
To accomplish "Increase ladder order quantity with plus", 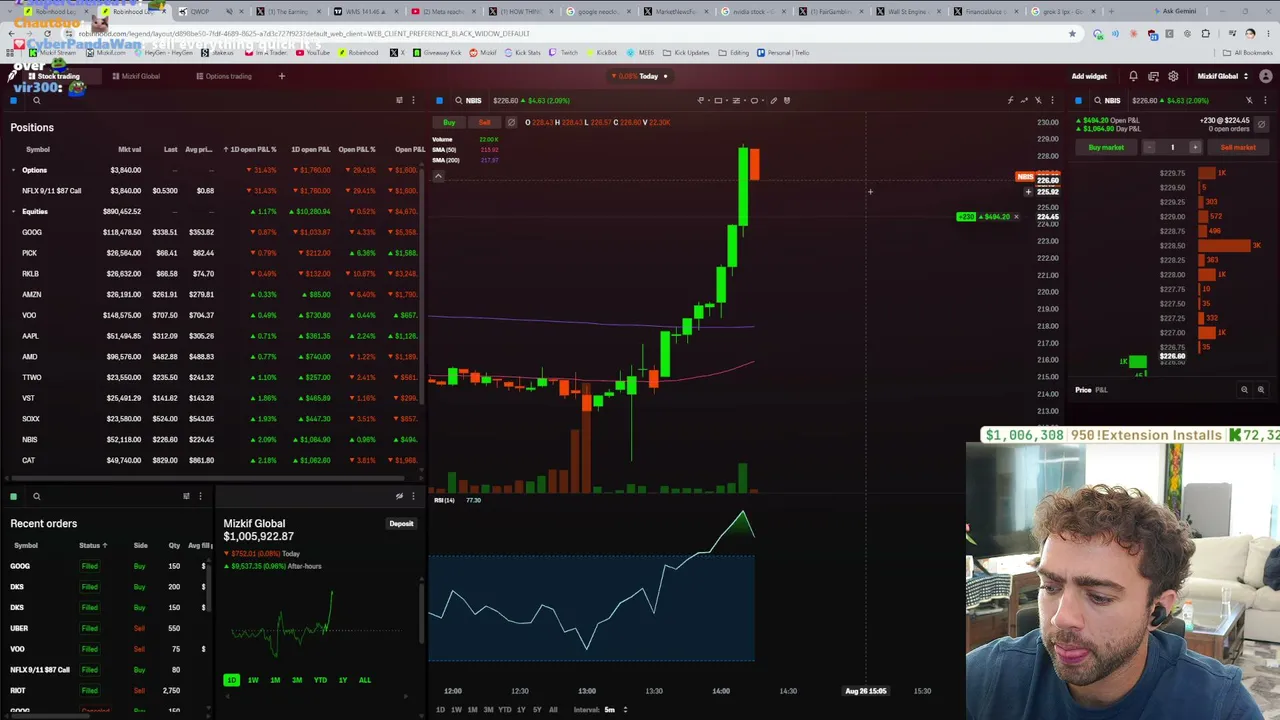I will pos(1194,147).
